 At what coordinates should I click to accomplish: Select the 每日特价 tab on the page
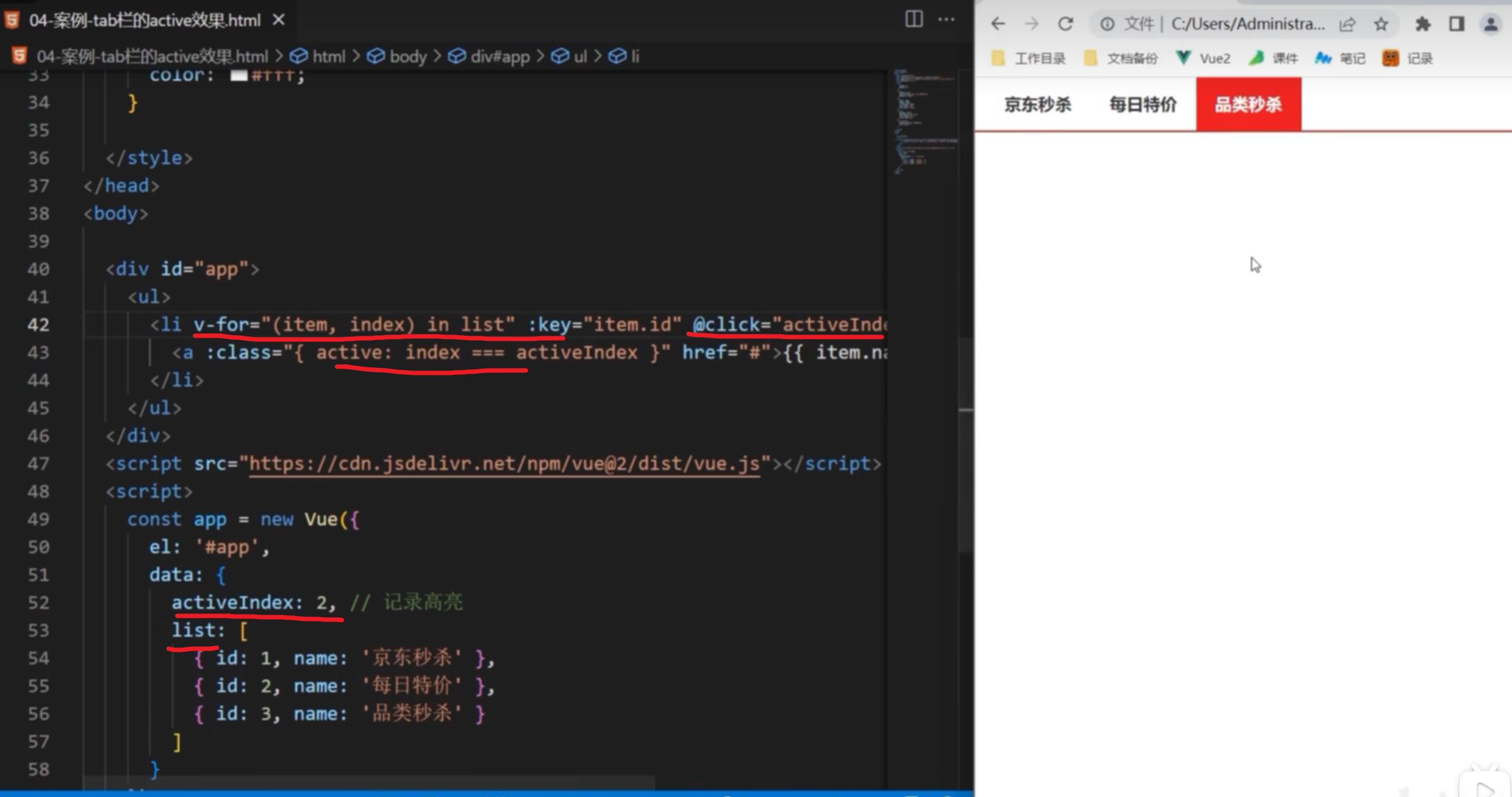[1143, 104]
